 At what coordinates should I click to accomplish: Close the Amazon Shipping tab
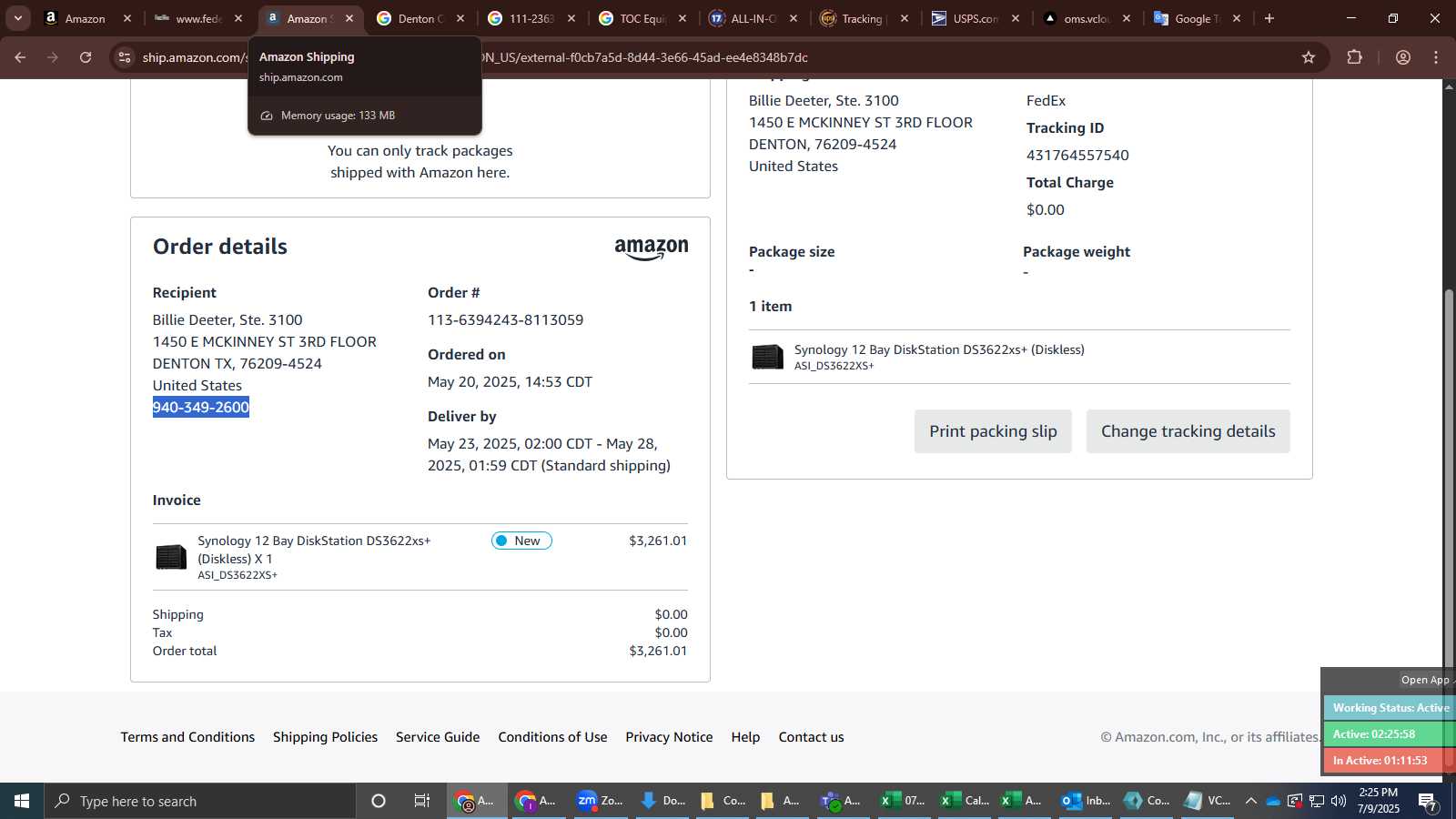click(x=349, y=18)
